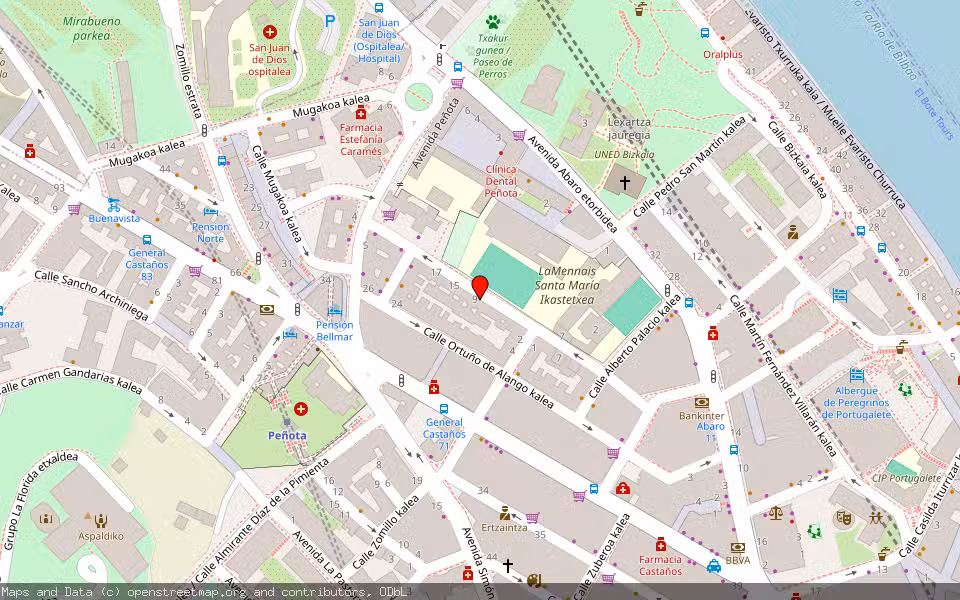Click the "UNED Bizkaia" label
The height and width of the screenshot is (600, 960).
click(x=624, y=155)
